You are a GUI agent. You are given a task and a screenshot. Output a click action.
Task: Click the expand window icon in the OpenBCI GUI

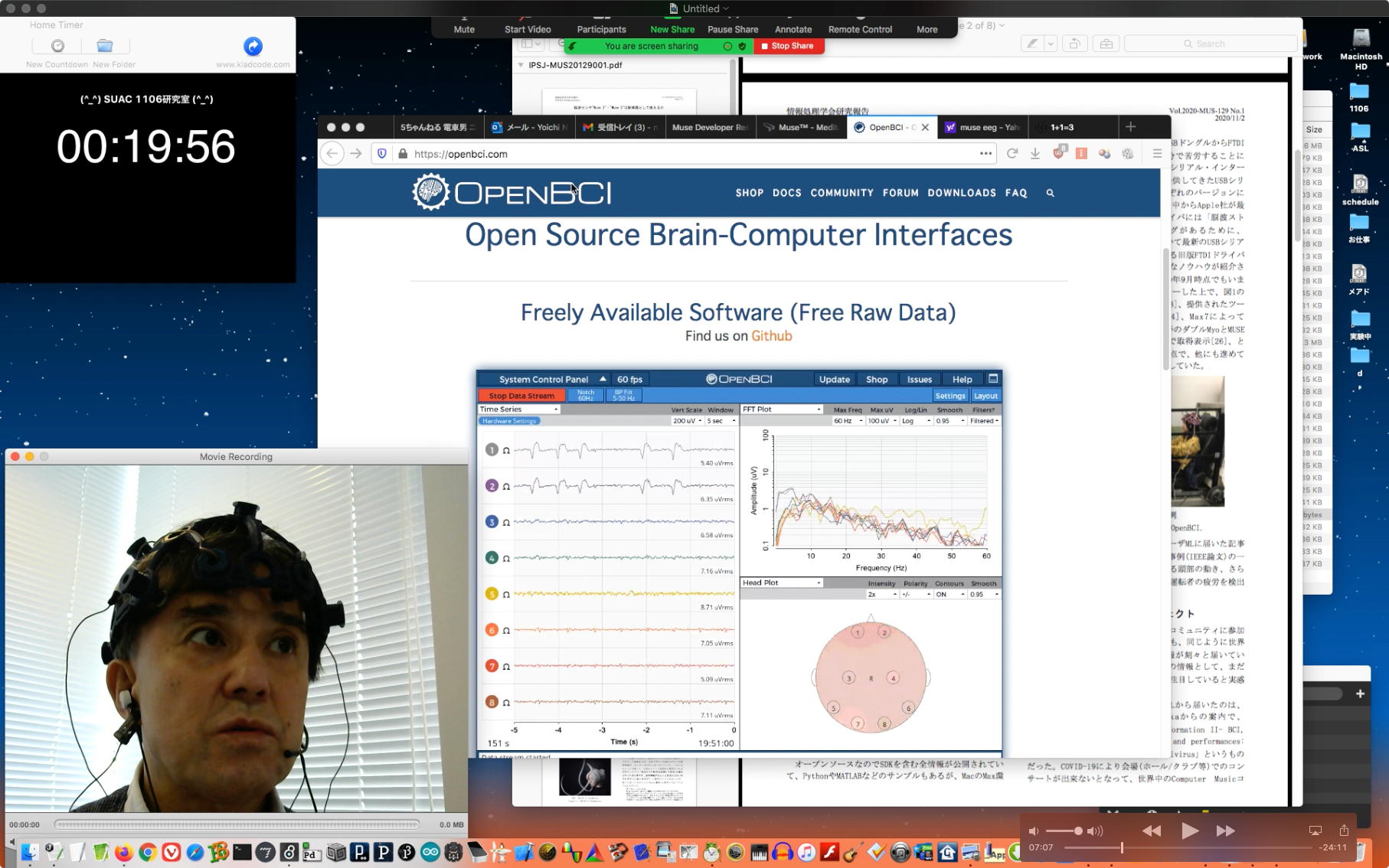pos(993,379)
